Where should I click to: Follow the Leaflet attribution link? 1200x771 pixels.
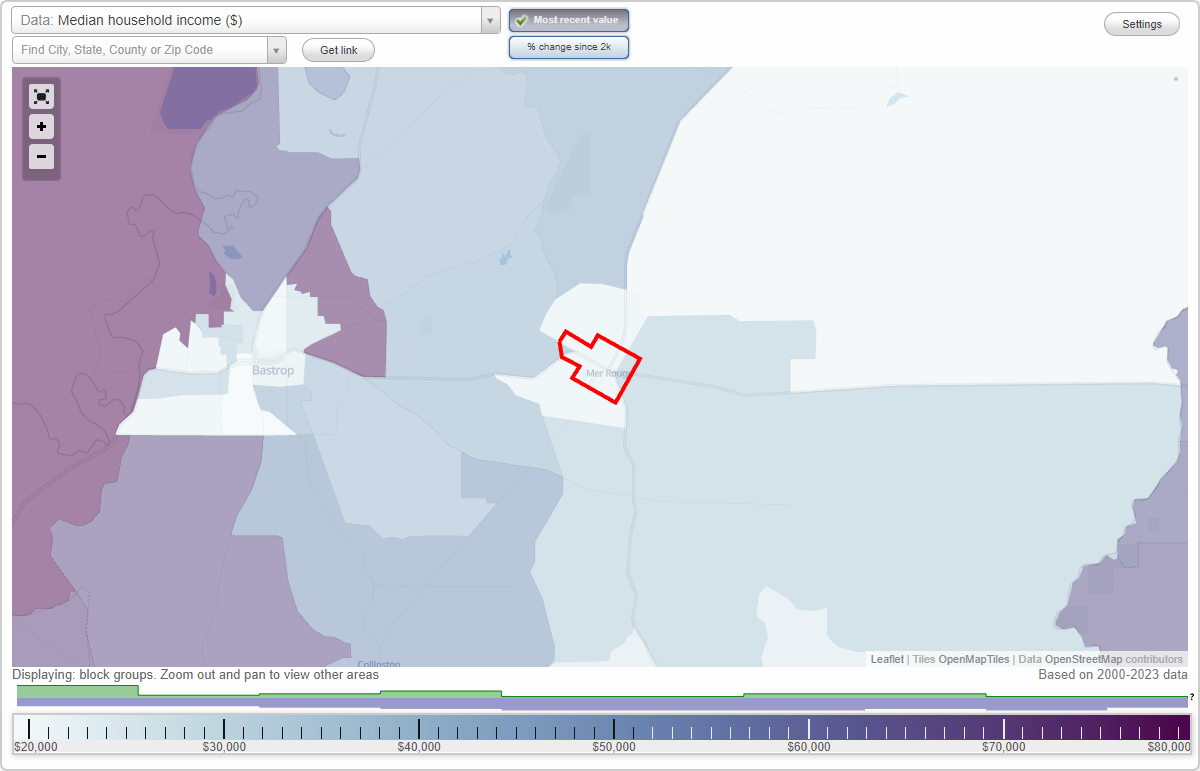click(x=887, y=659)
